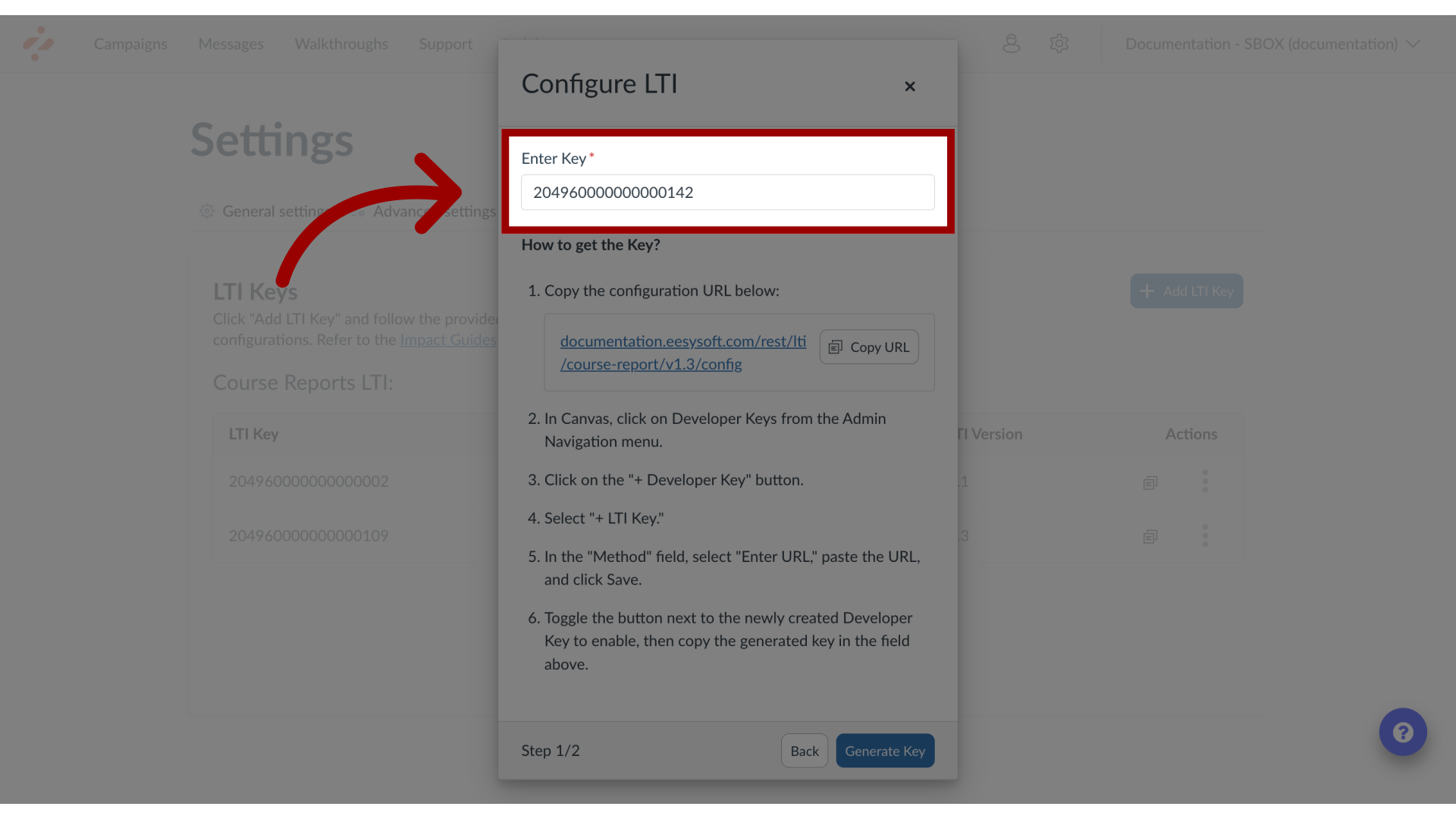Select the Walkthroughs menu item
The width and height of the screenshot is (1456, 819).
coord(341,44)
